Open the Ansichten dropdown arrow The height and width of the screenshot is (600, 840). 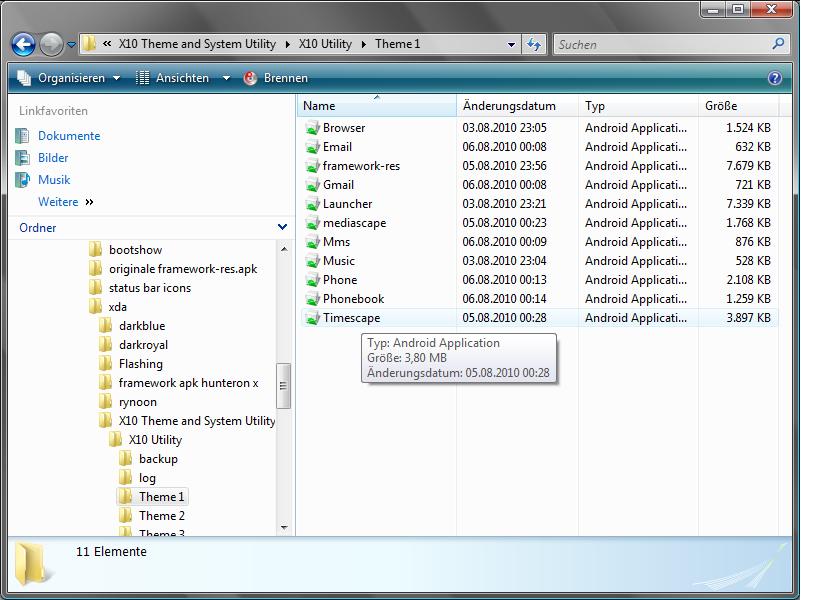point(226,78)
